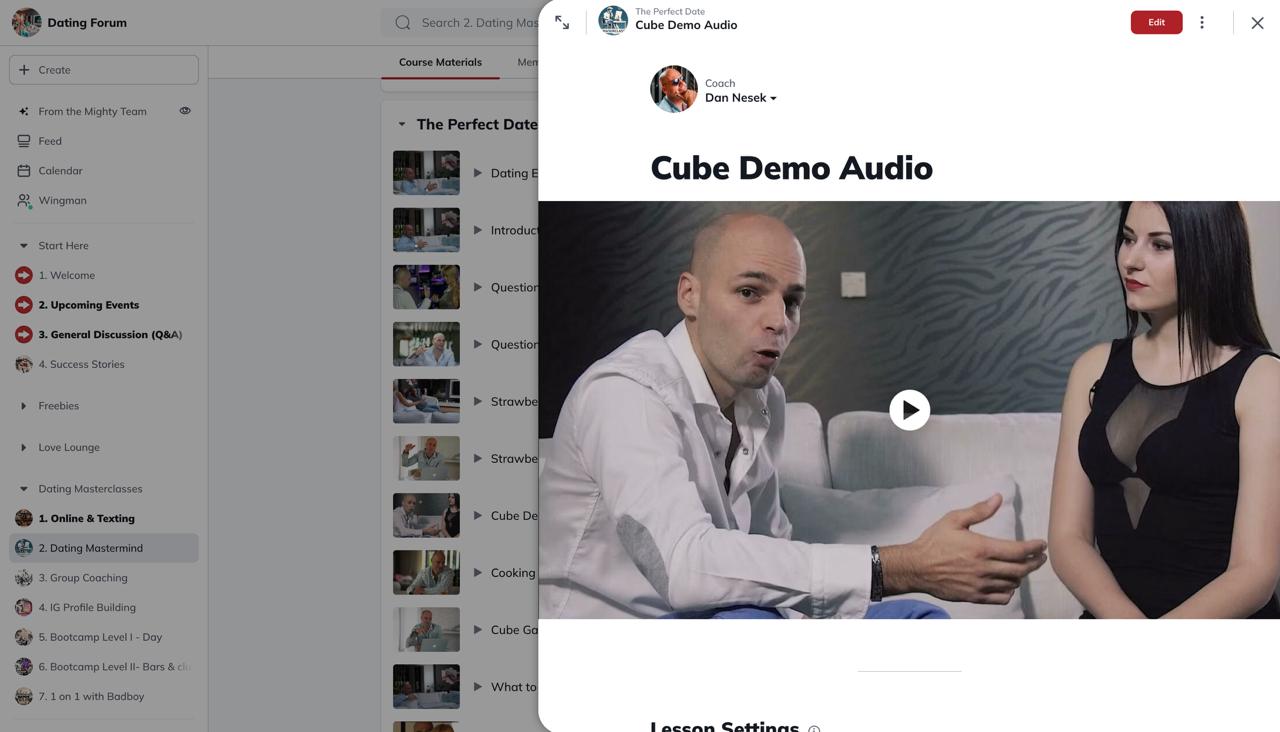Viewport: 1280px width, 732px height.
Task: Collapse the Dating Masterclasses section
Action: [x=24, y=489]
